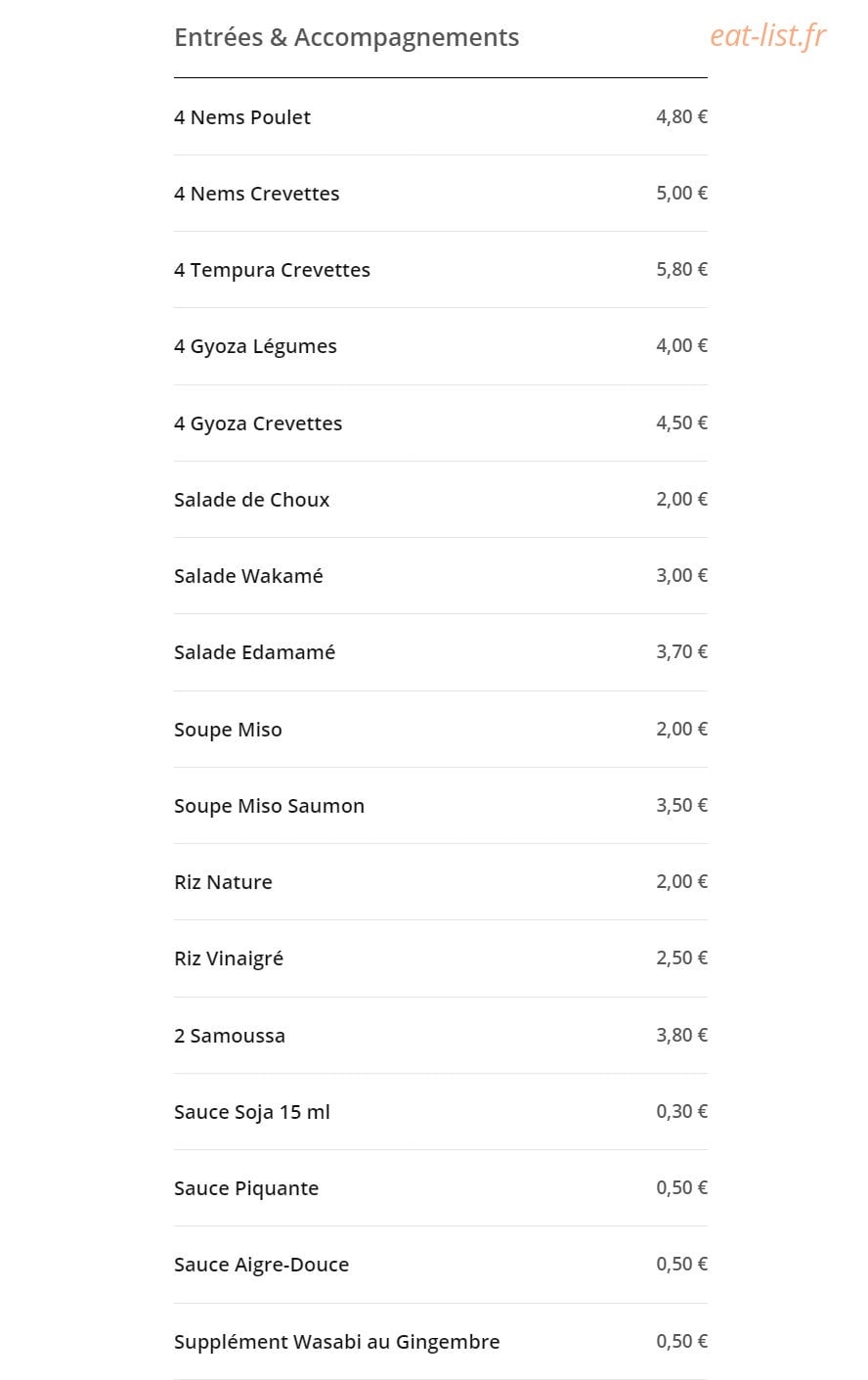Image resolution: width=868 pixels, height=1380 pixels.
Task: Click the Salade Wakamé item
Action: pos(440,575)
